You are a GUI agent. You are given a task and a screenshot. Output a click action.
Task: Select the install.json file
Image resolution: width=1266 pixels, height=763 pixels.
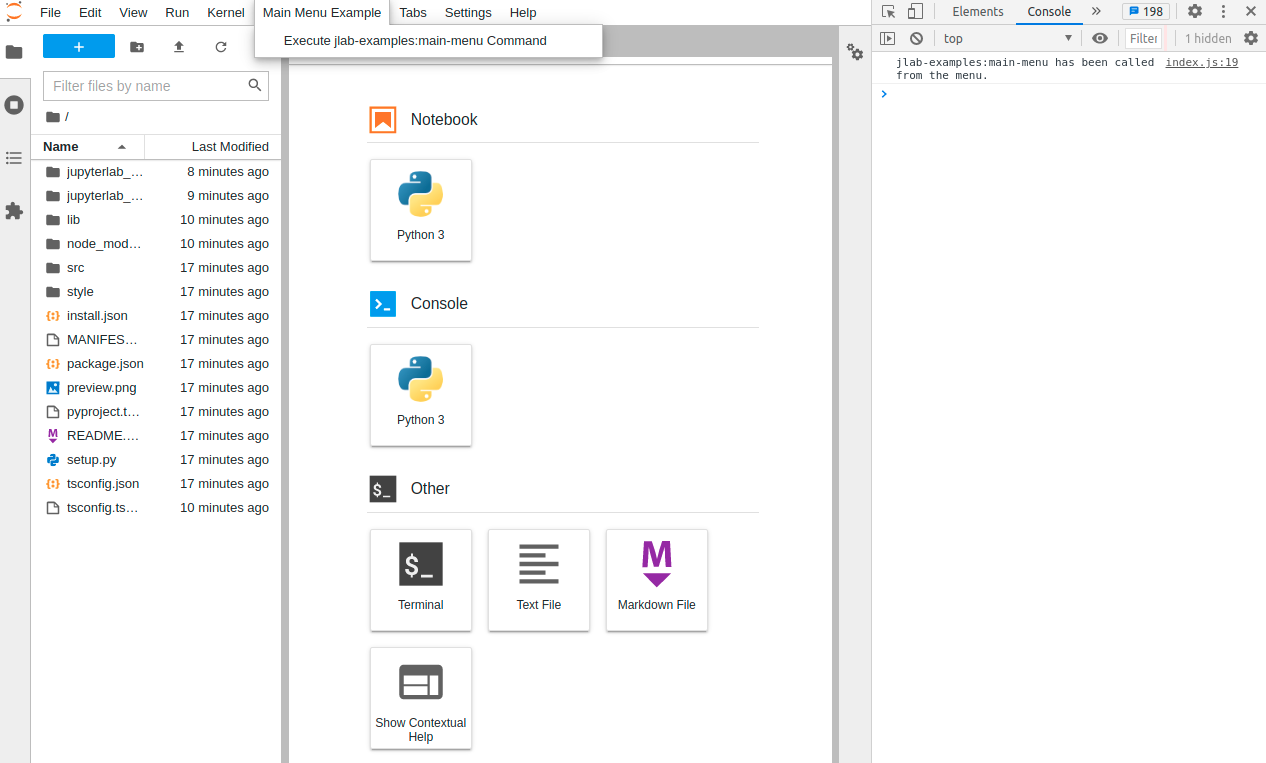pyautogui.click(x=156, y=316)
